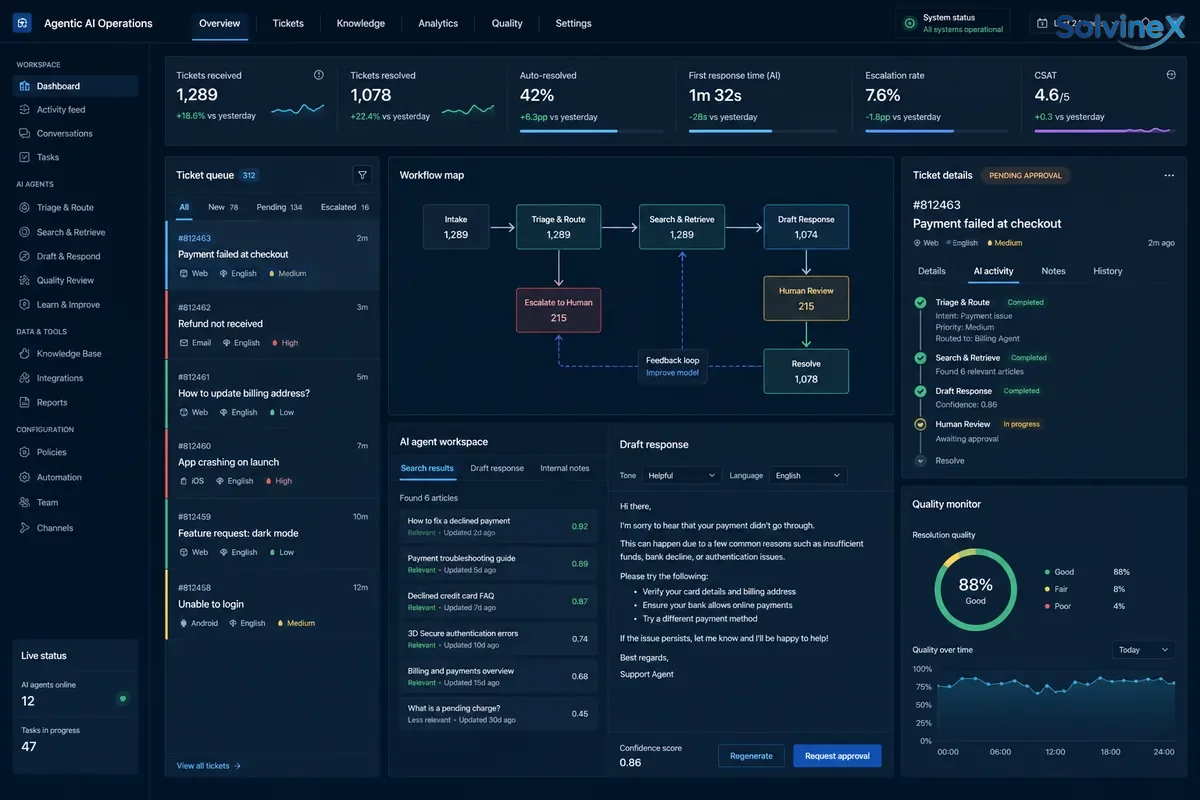Click the CSAT card smiley icon
Screen dimensions: 1200x800
pos(1171,75)
